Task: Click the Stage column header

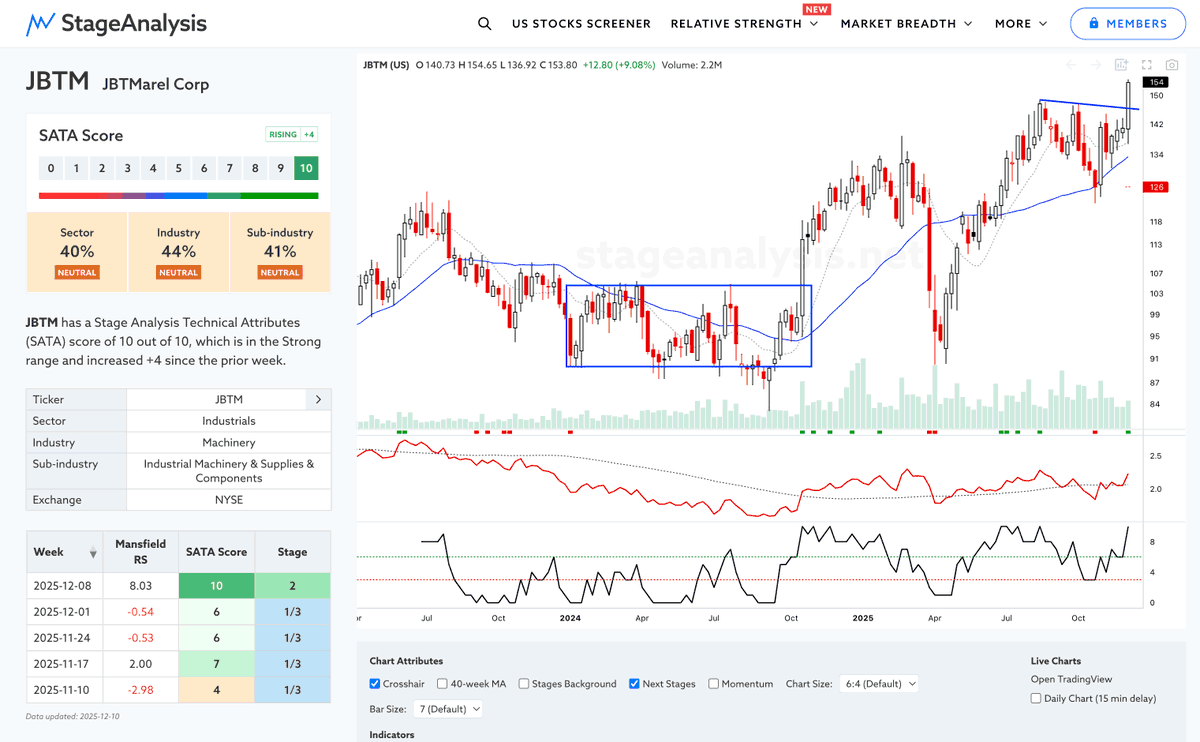Action: click(292, 552)
